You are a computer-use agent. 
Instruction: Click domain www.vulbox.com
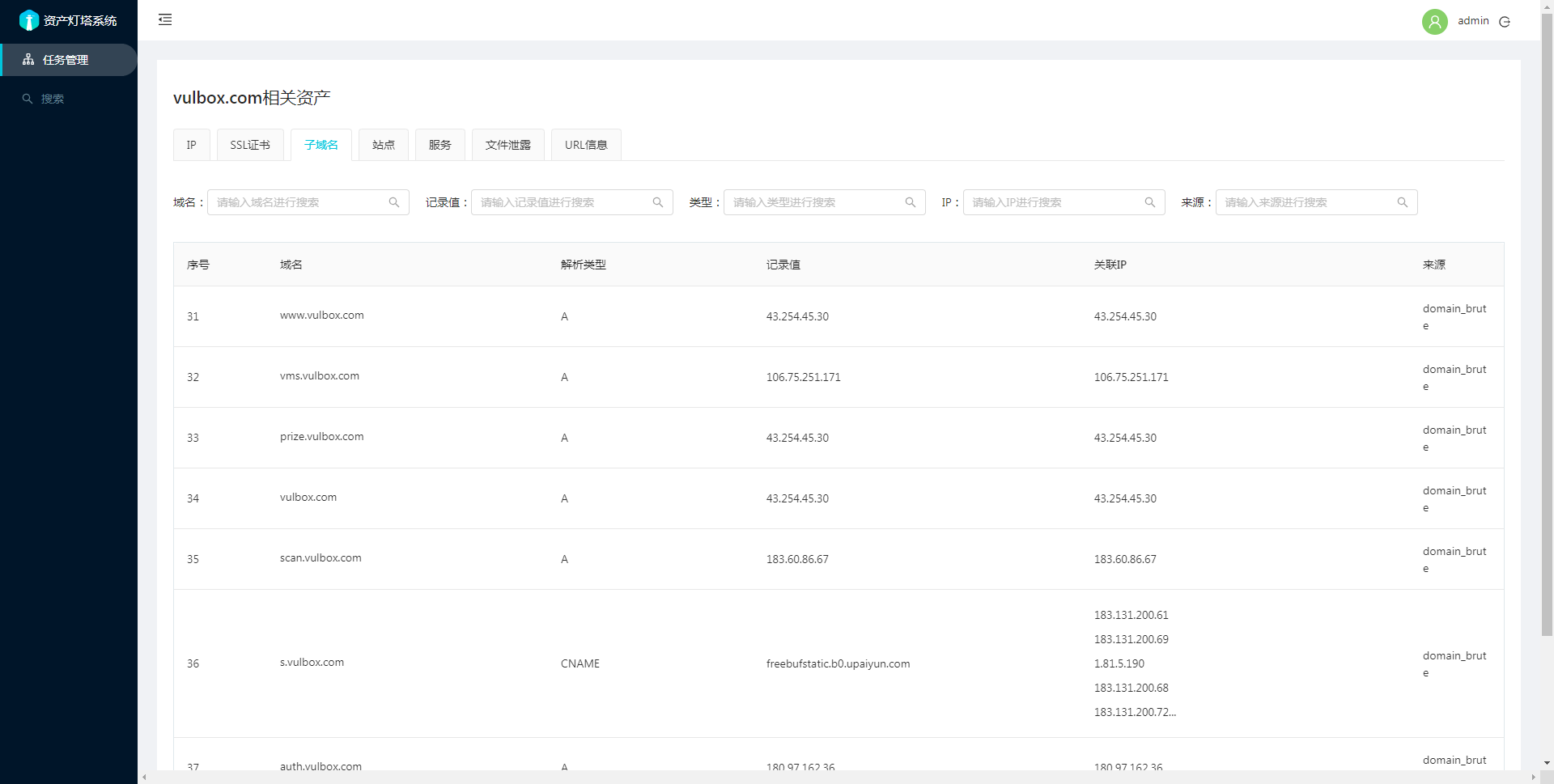pyautogui.click(x=322, y=315)
